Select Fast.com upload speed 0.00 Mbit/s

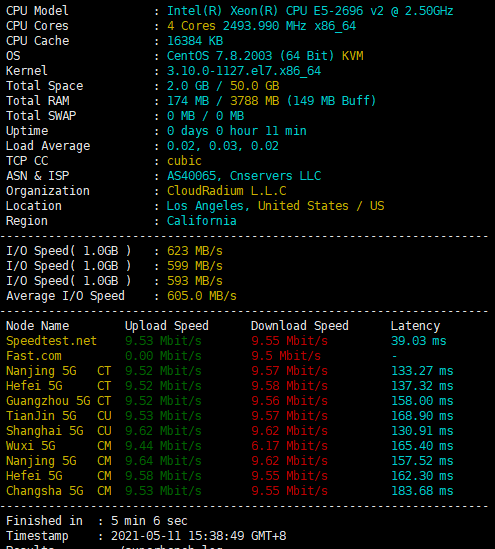point(163,356)
